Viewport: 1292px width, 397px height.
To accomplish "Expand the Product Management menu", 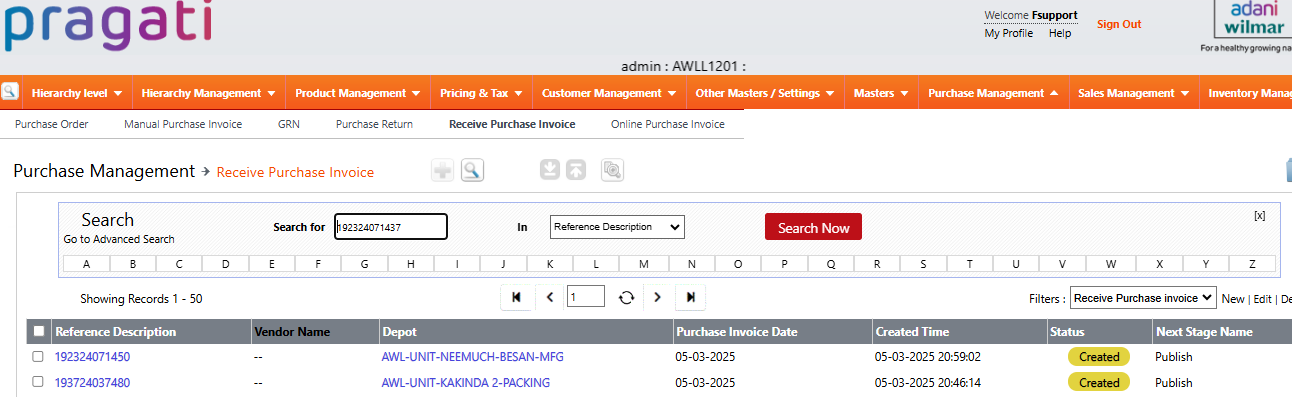I will (358, 93).
